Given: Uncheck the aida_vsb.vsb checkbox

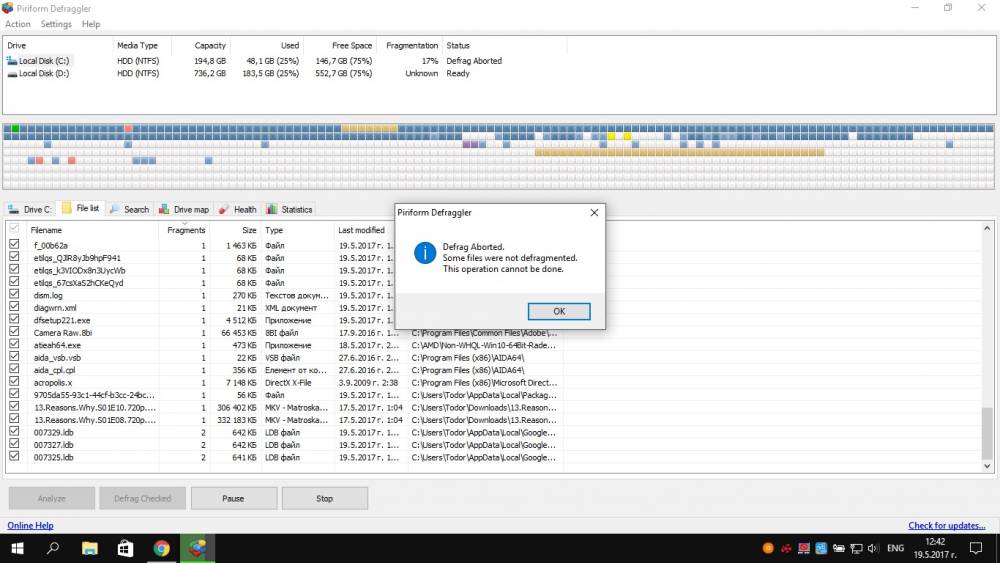Looking at the screenshot, I should (x=14, y=356).
